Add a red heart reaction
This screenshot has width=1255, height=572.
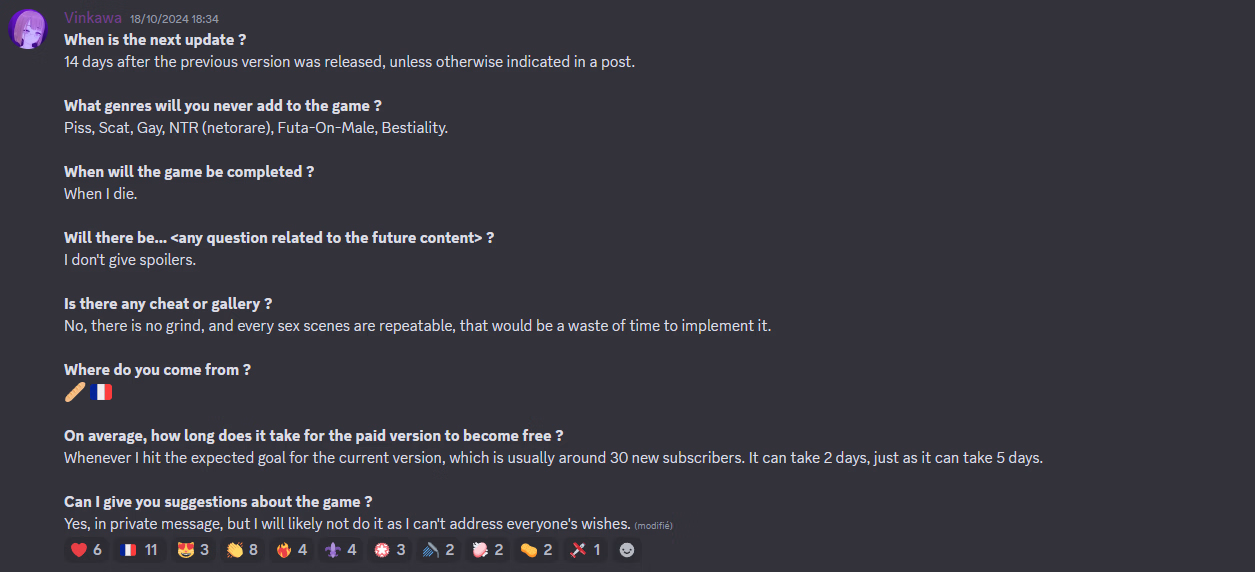point(87,550)
